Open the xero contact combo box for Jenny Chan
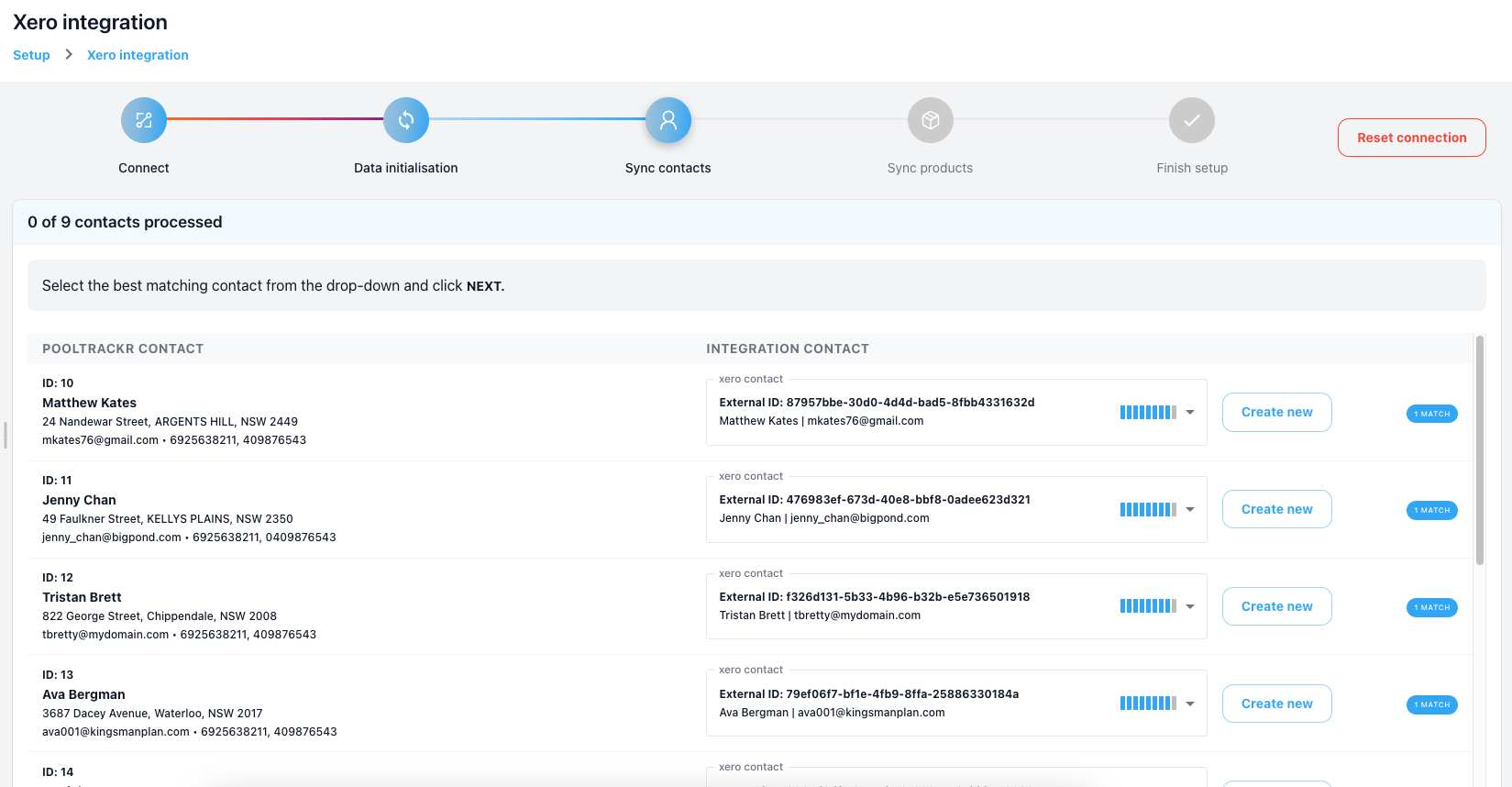Image resolution: width=1512 pixels, height=787 pixels. tap(956, 509)
